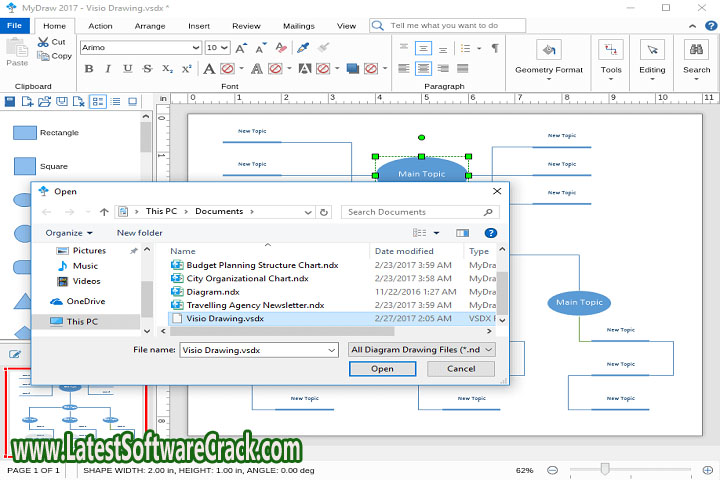This screenshot has width=720, height=480.
Task: Click the zoom slider handle
Action: pyautogui.click(x=605, y=469)
